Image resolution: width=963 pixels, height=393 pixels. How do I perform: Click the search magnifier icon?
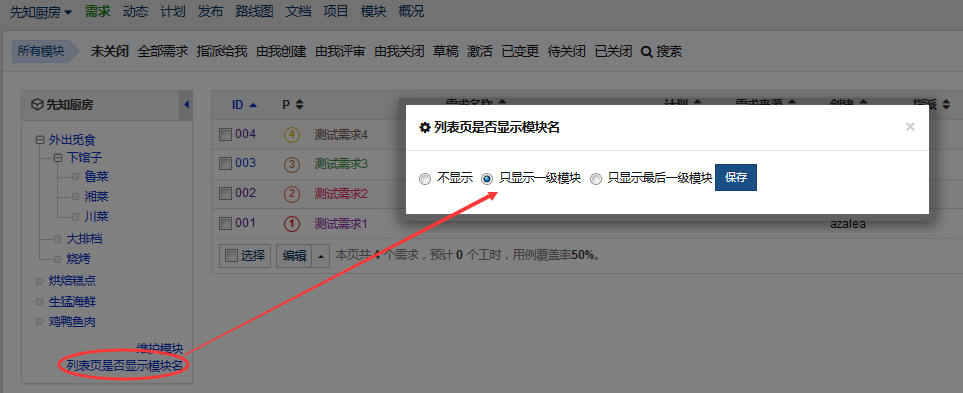(x=646, y=52)
